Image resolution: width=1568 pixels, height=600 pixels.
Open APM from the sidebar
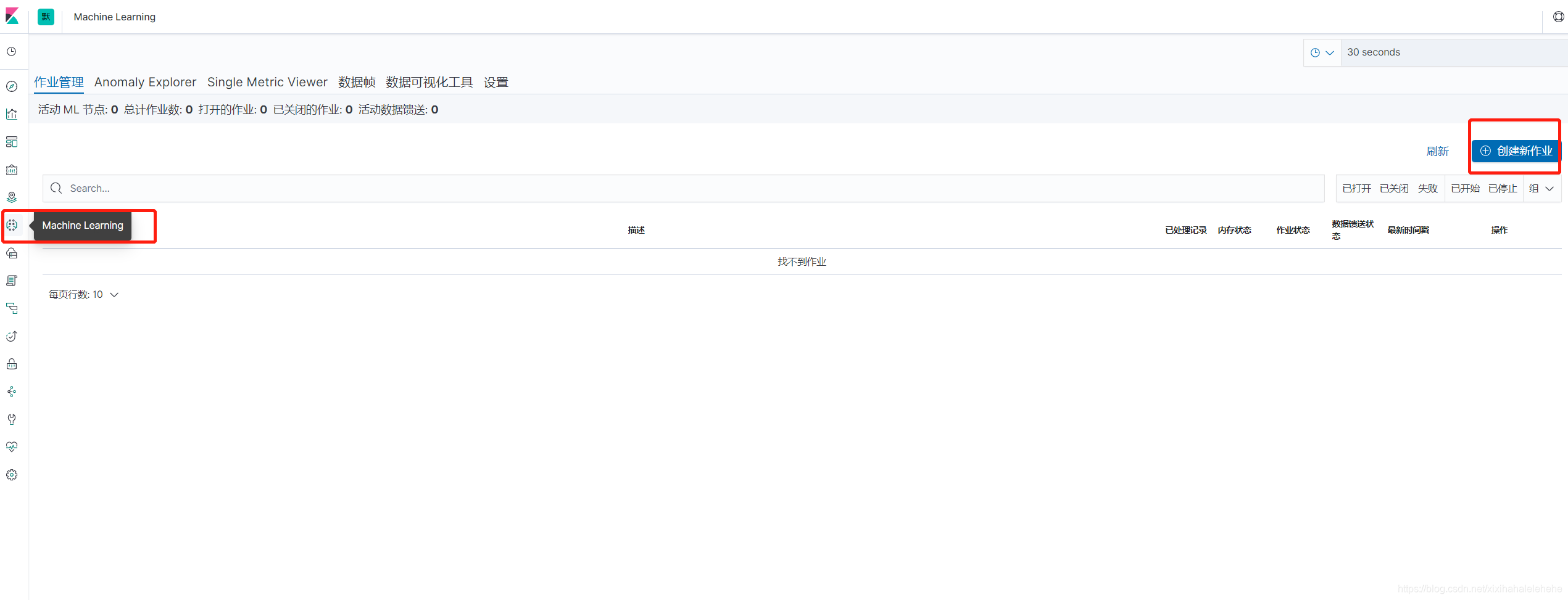click(x=12, y=308)
